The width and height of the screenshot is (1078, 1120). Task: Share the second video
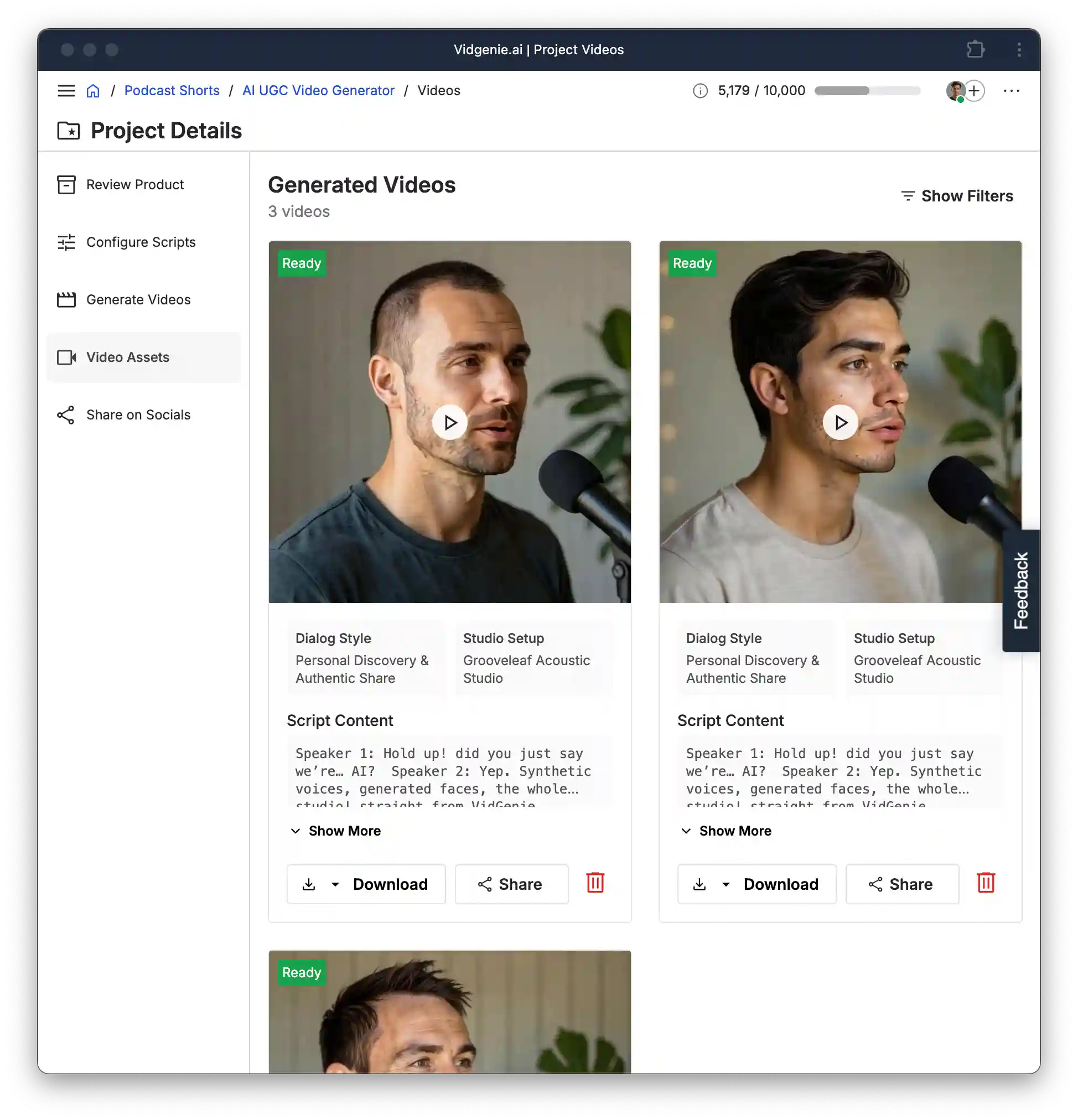[x=902, y=885]
